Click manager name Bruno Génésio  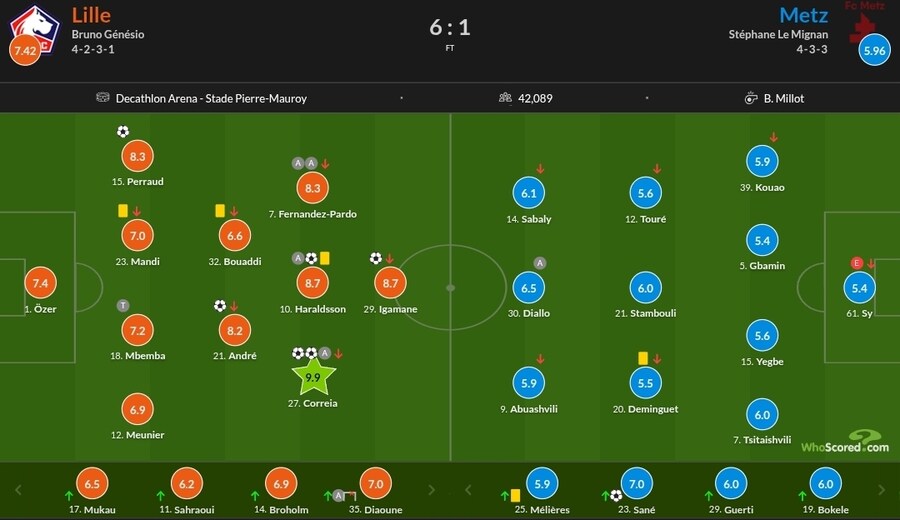coord(108,34)
